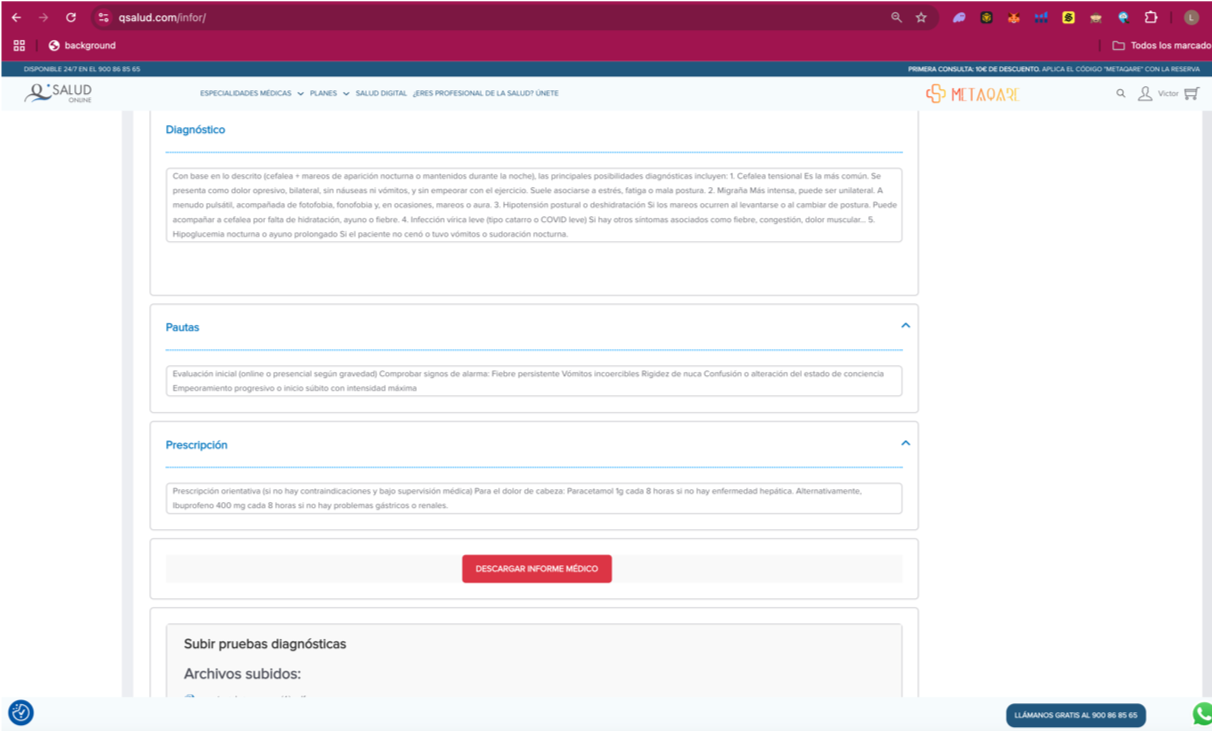The image size is (1212, 731).
Task: Open the blue cloud-search extension icon
Action: coord(1123,18)
